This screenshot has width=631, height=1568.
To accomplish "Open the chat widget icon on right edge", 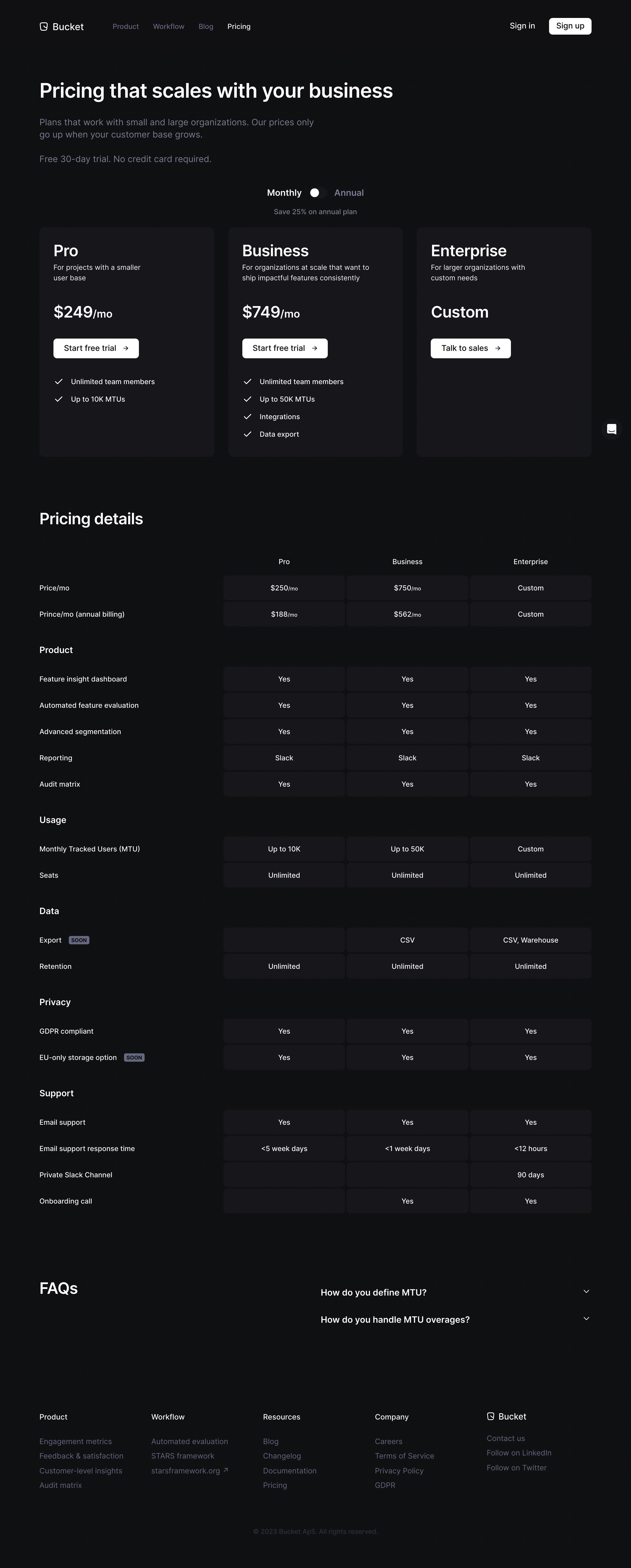I will tap(612, 429).
